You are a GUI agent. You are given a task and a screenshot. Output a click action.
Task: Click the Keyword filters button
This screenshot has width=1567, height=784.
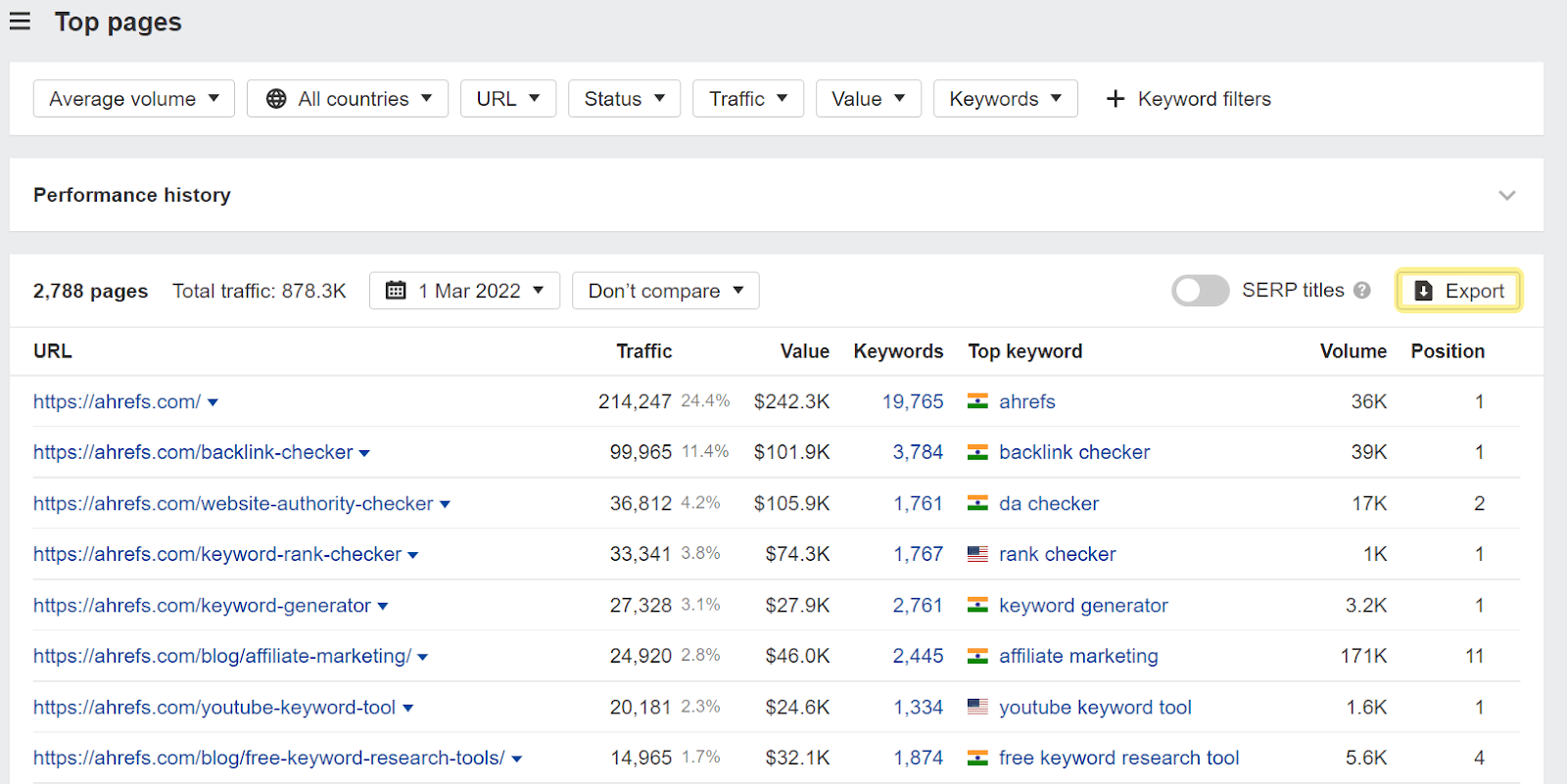coord(1188,99)
